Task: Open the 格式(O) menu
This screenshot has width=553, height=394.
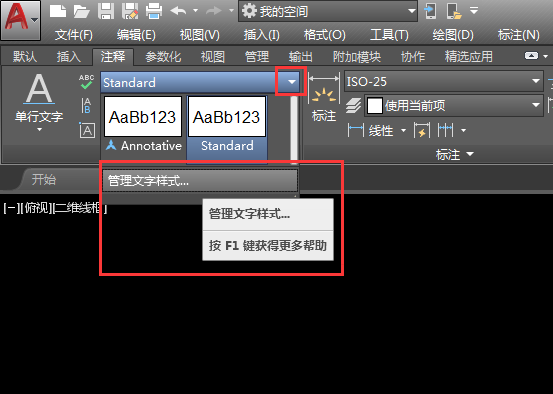Action: click(324, 35)
